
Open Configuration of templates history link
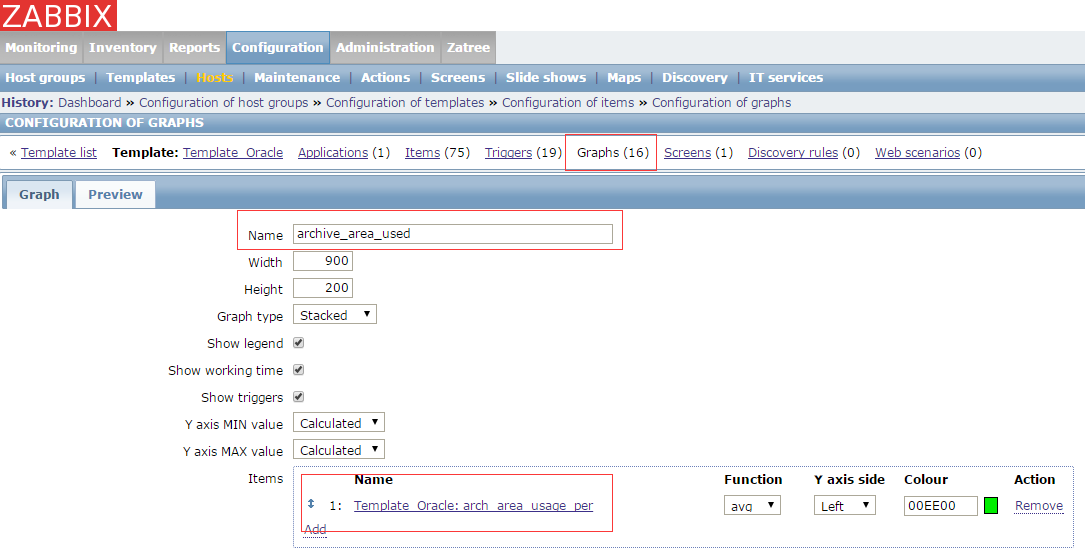click(405, 102)
